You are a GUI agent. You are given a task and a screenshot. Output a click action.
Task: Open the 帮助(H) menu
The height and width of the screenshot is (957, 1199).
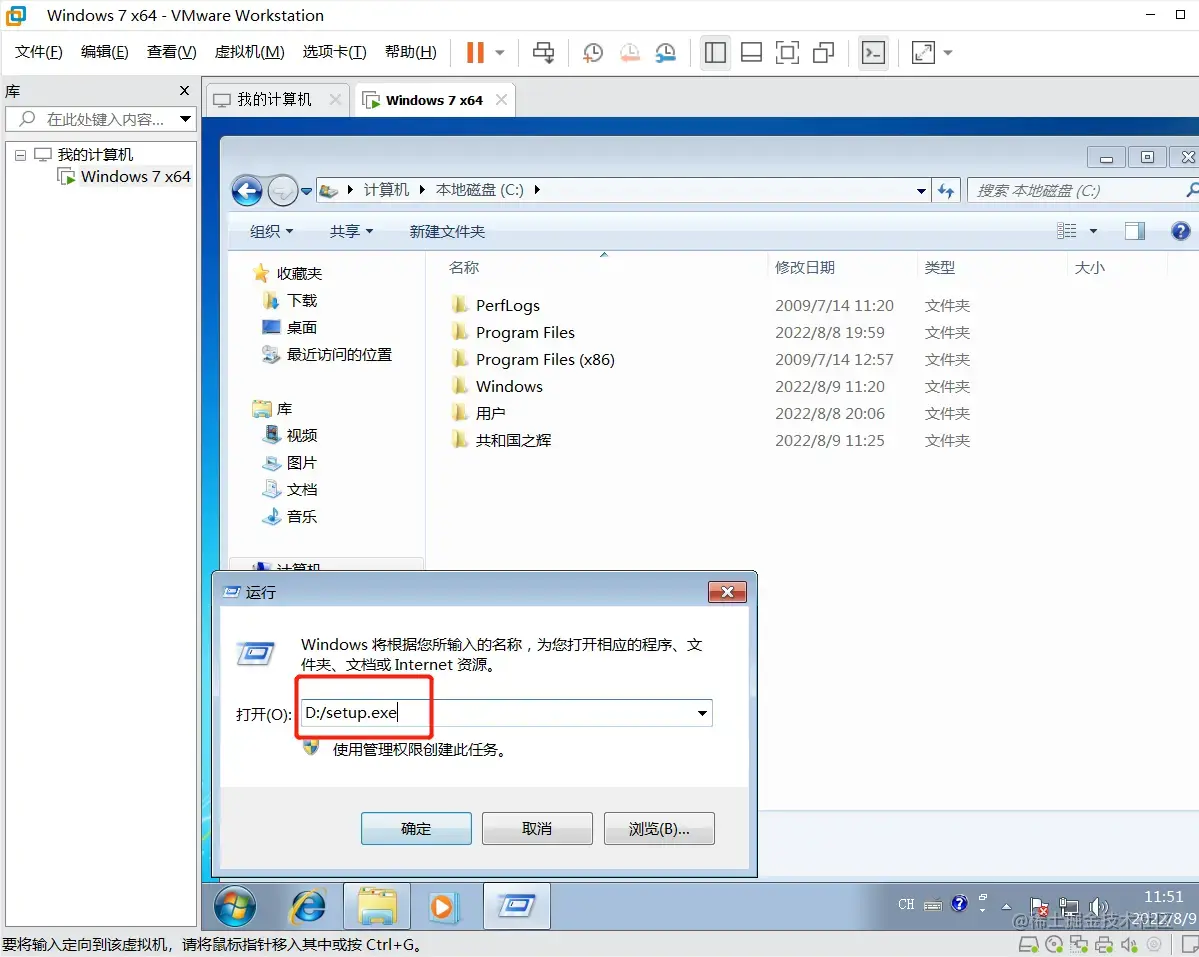point(411,52)
